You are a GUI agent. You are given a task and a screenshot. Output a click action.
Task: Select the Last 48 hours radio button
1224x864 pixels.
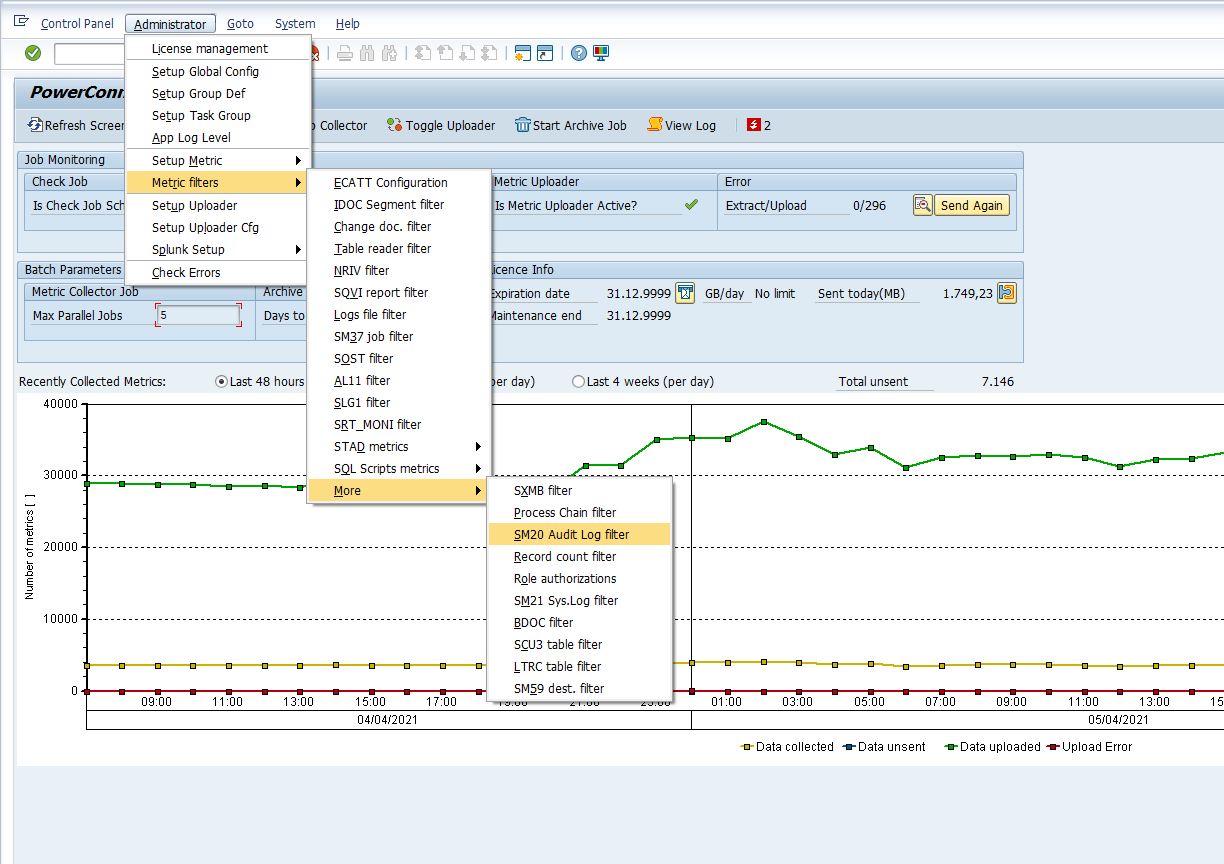[222, 382]
